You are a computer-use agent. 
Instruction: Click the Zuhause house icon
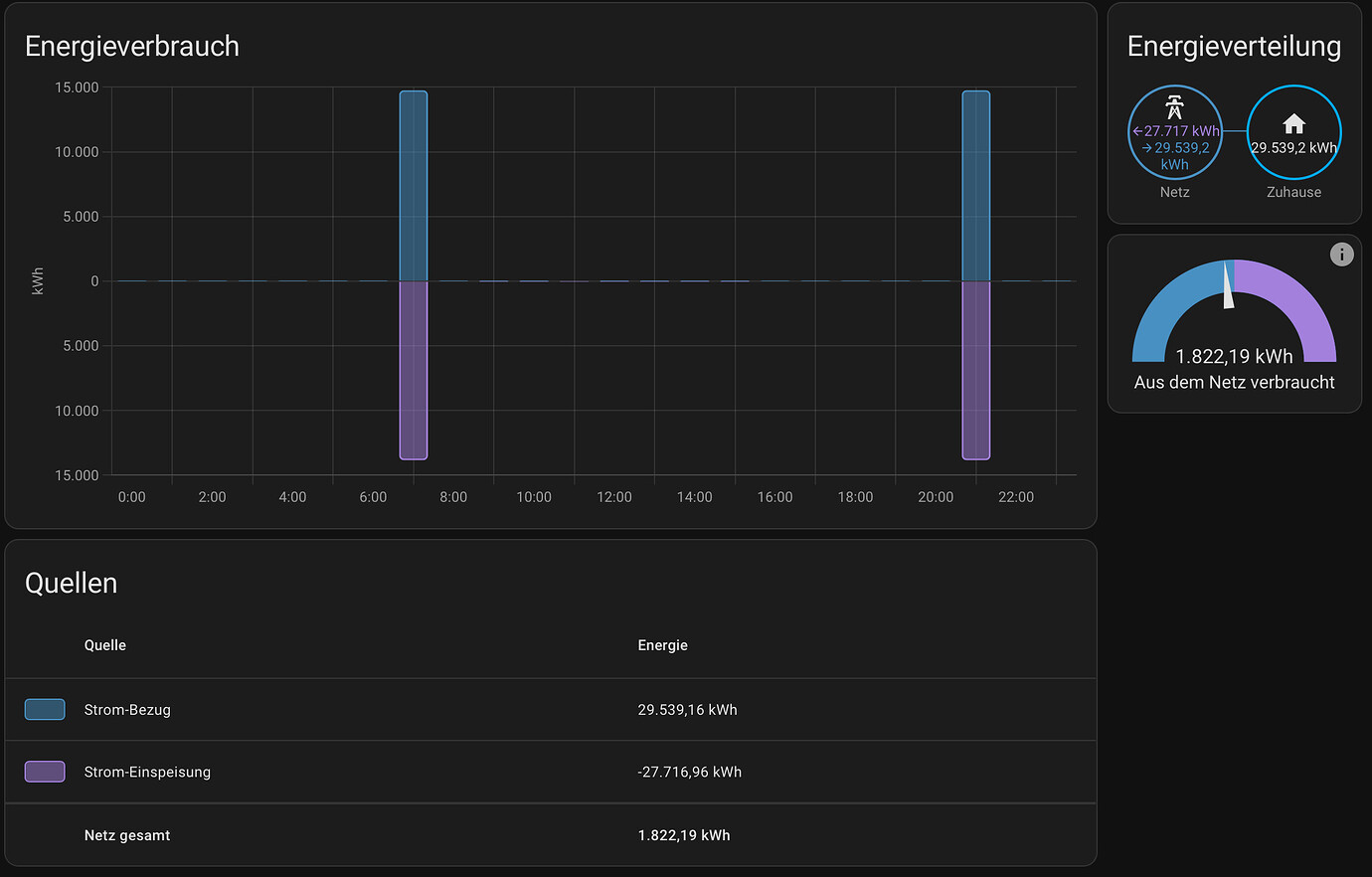pyautogui.click(x=1293, y=123)
